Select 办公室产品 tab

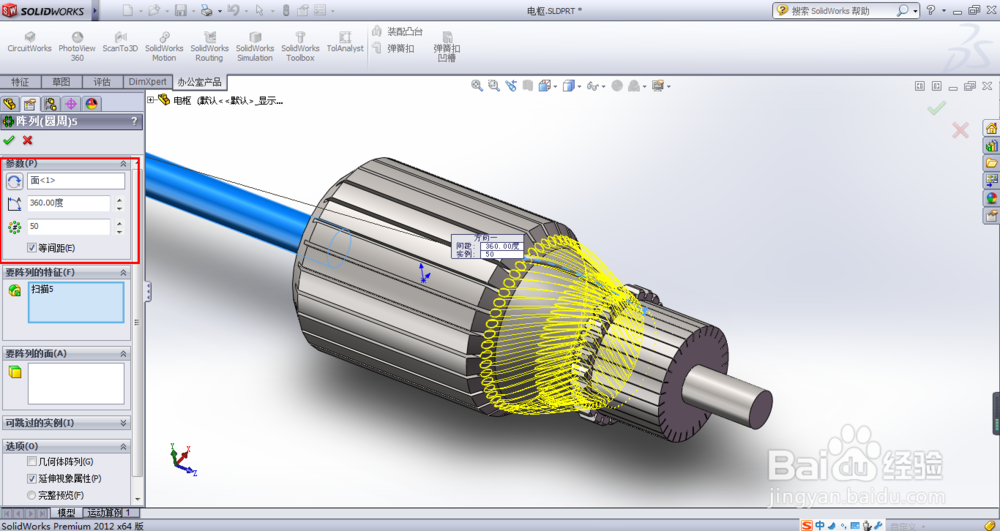point(200,82)
